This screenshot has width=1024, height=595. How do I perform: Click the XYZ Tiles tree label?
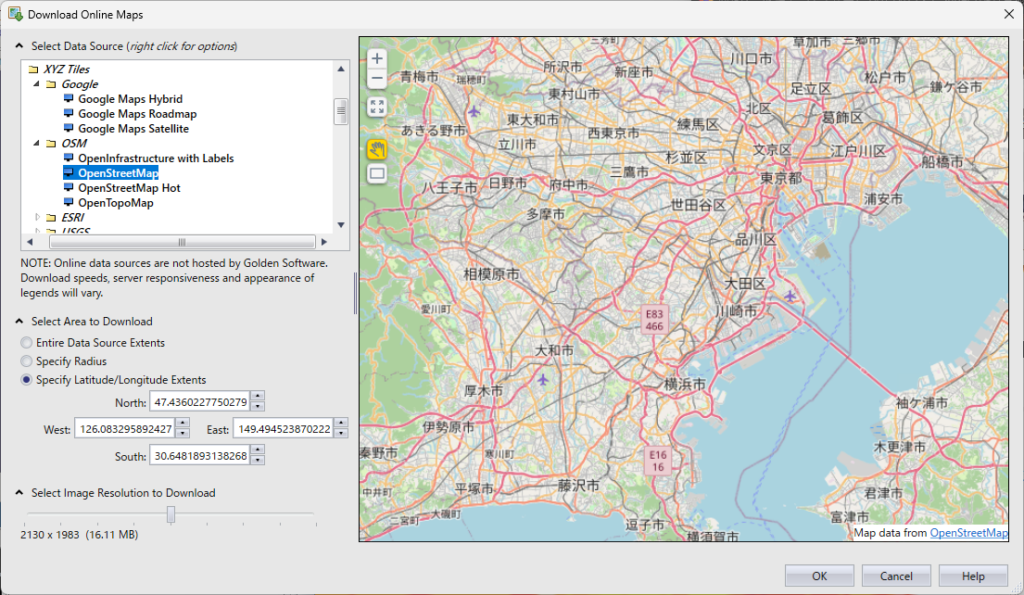67,69
